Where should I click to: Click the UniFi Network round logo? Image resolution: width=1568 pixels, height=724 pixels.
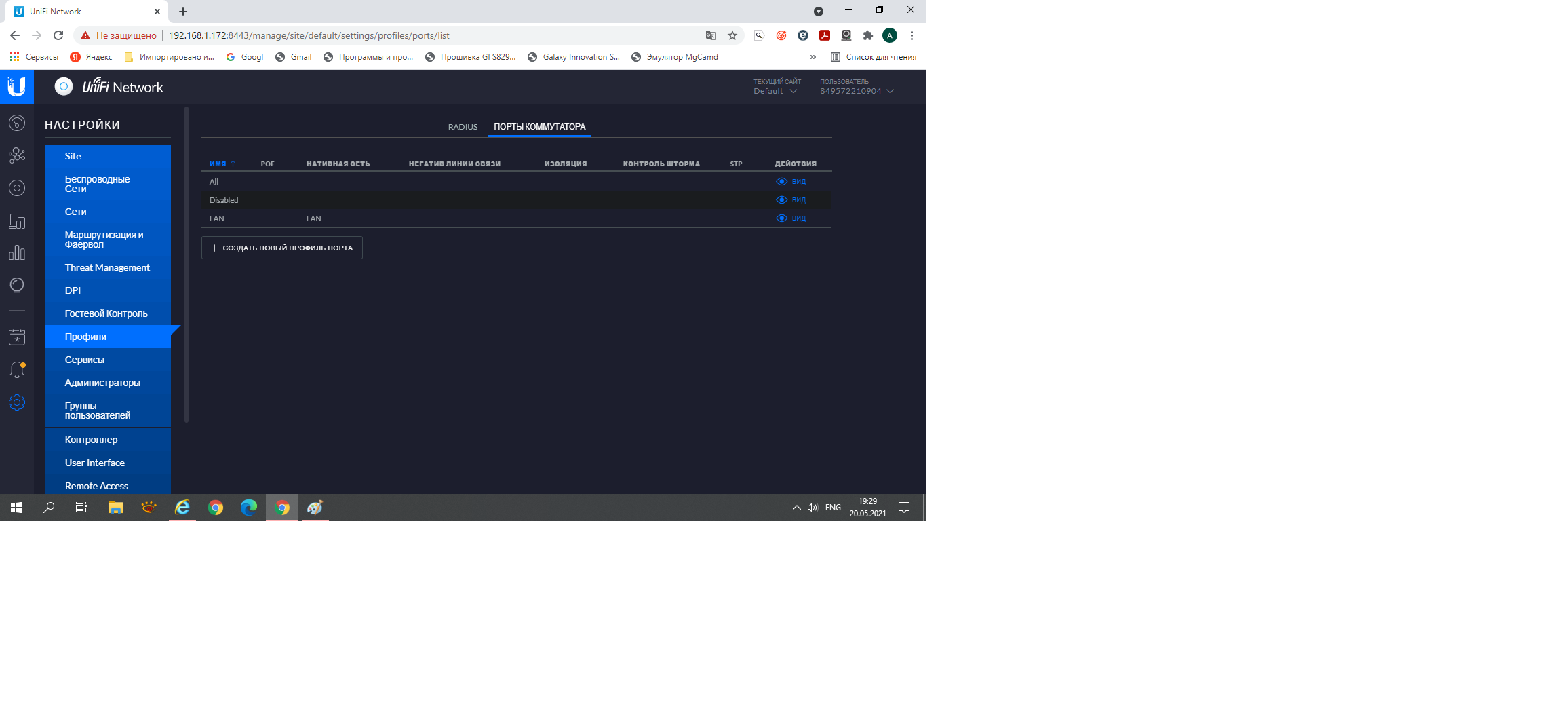pos(63,87)
